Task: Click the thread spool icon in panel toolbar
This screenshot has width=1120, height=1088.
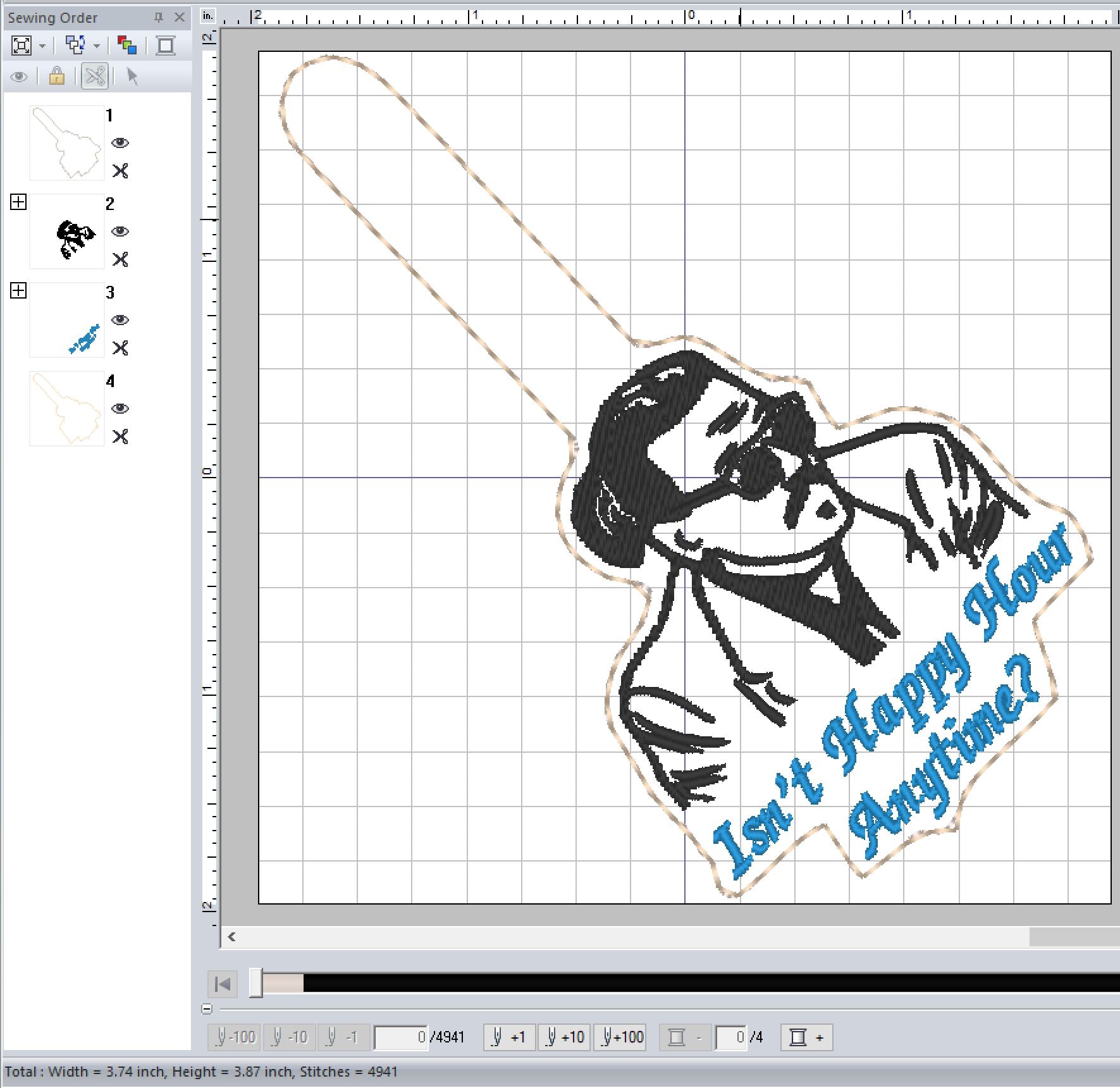Action: pyautogui.click(x=166, y=45)
